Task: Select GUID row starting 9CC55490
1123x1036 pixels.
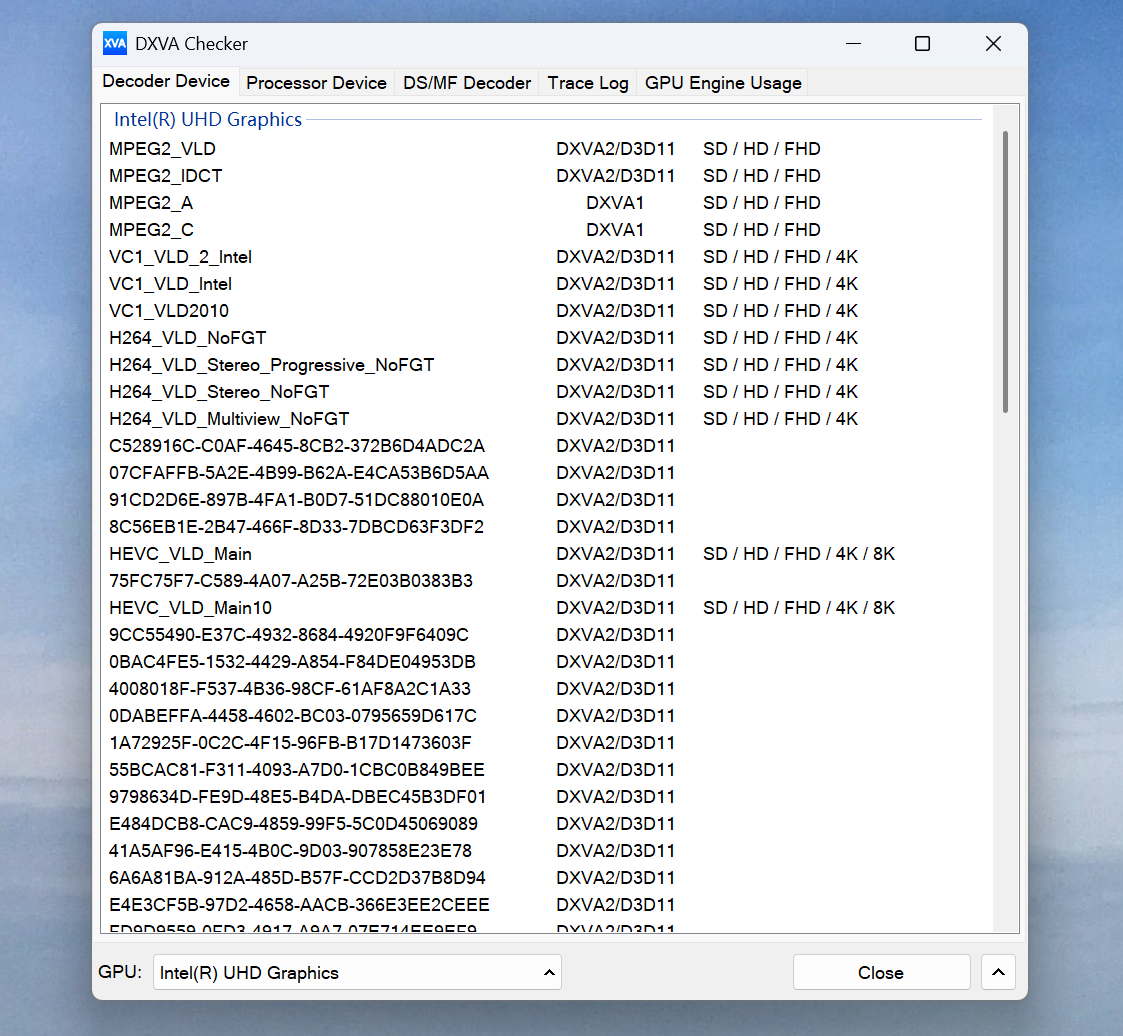Action: point(546,635)
